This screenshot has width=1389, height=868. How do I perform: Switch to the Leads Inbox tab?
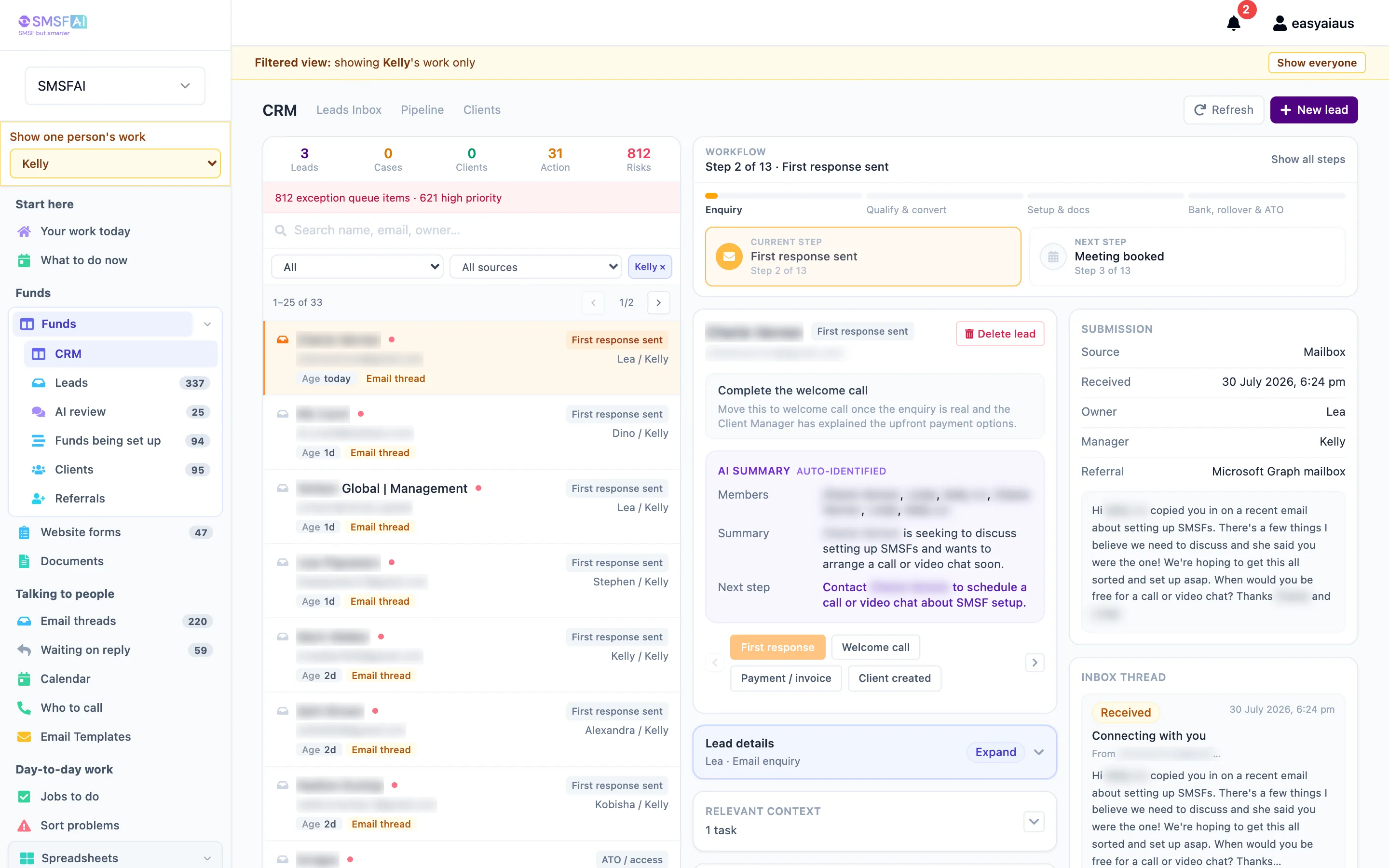[348, 109]
